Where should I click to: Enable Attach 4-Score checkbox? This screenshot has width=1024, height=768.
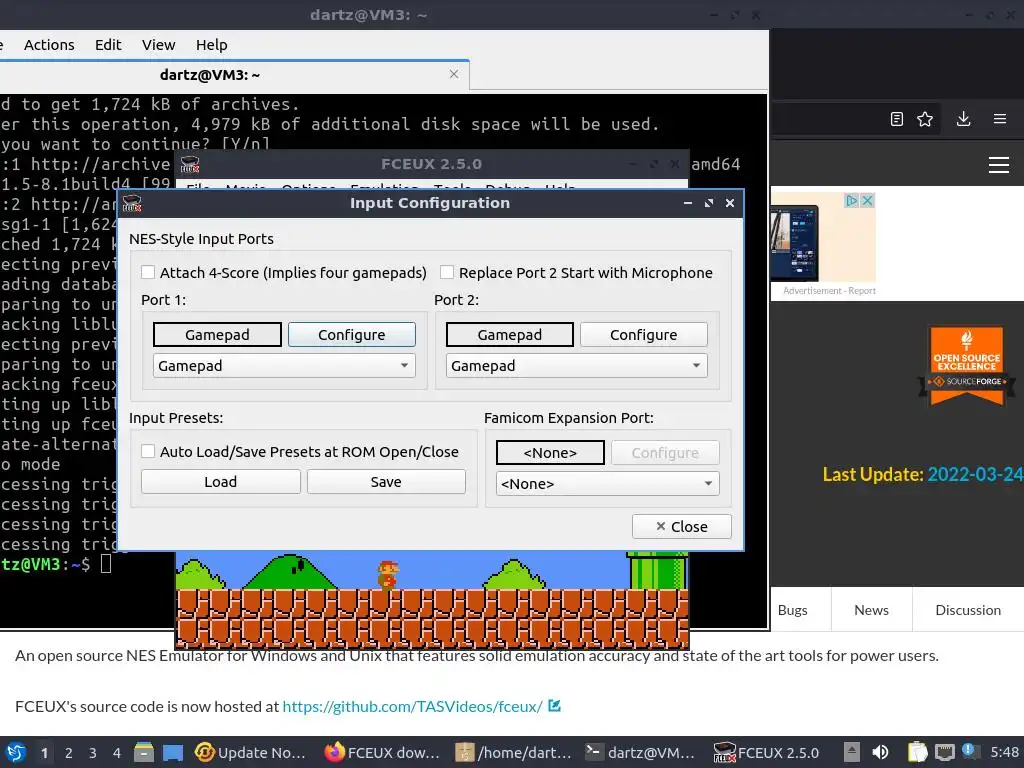click(x=148, y=272)
